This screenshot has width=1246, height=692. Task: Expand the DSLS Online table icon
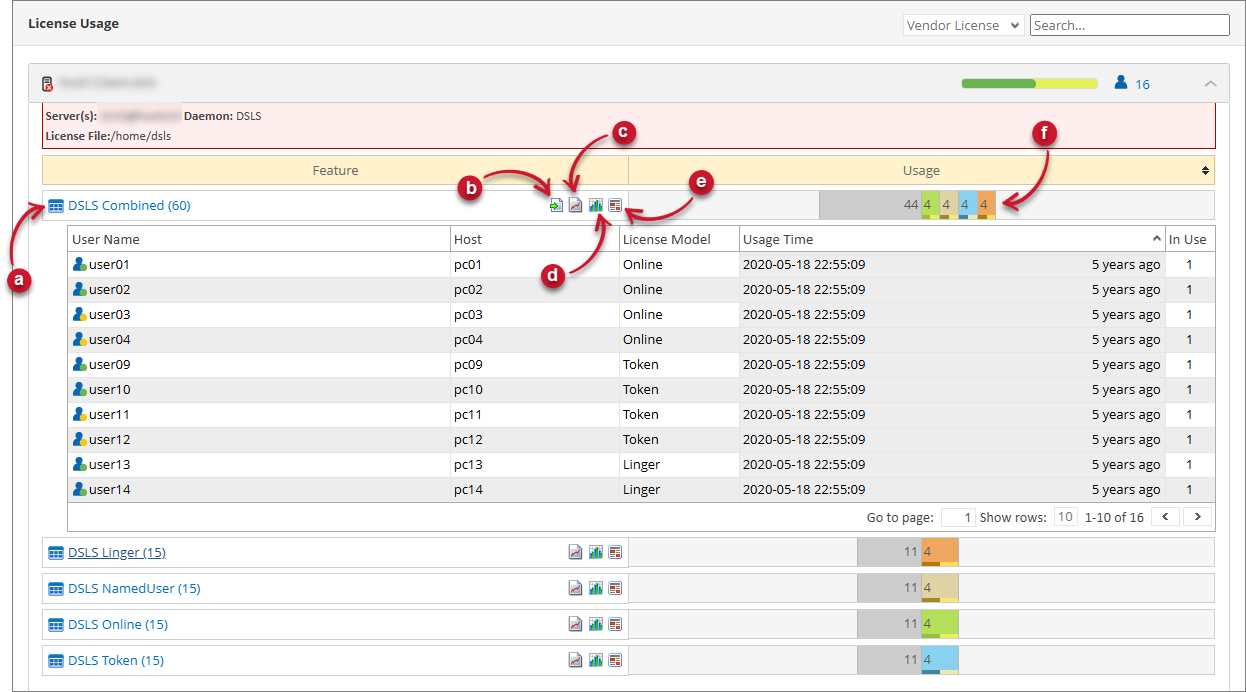[x=56, y=625]
